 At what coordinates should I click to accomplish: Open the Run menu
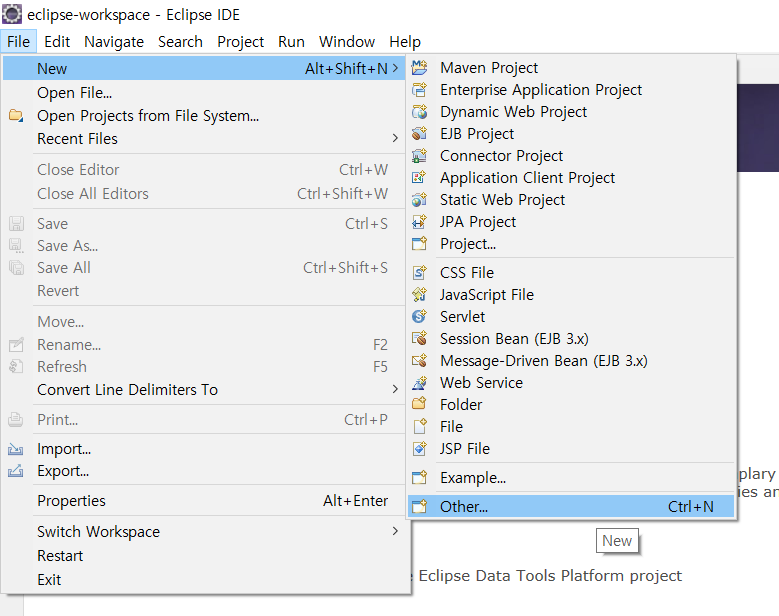pos(291,42)
